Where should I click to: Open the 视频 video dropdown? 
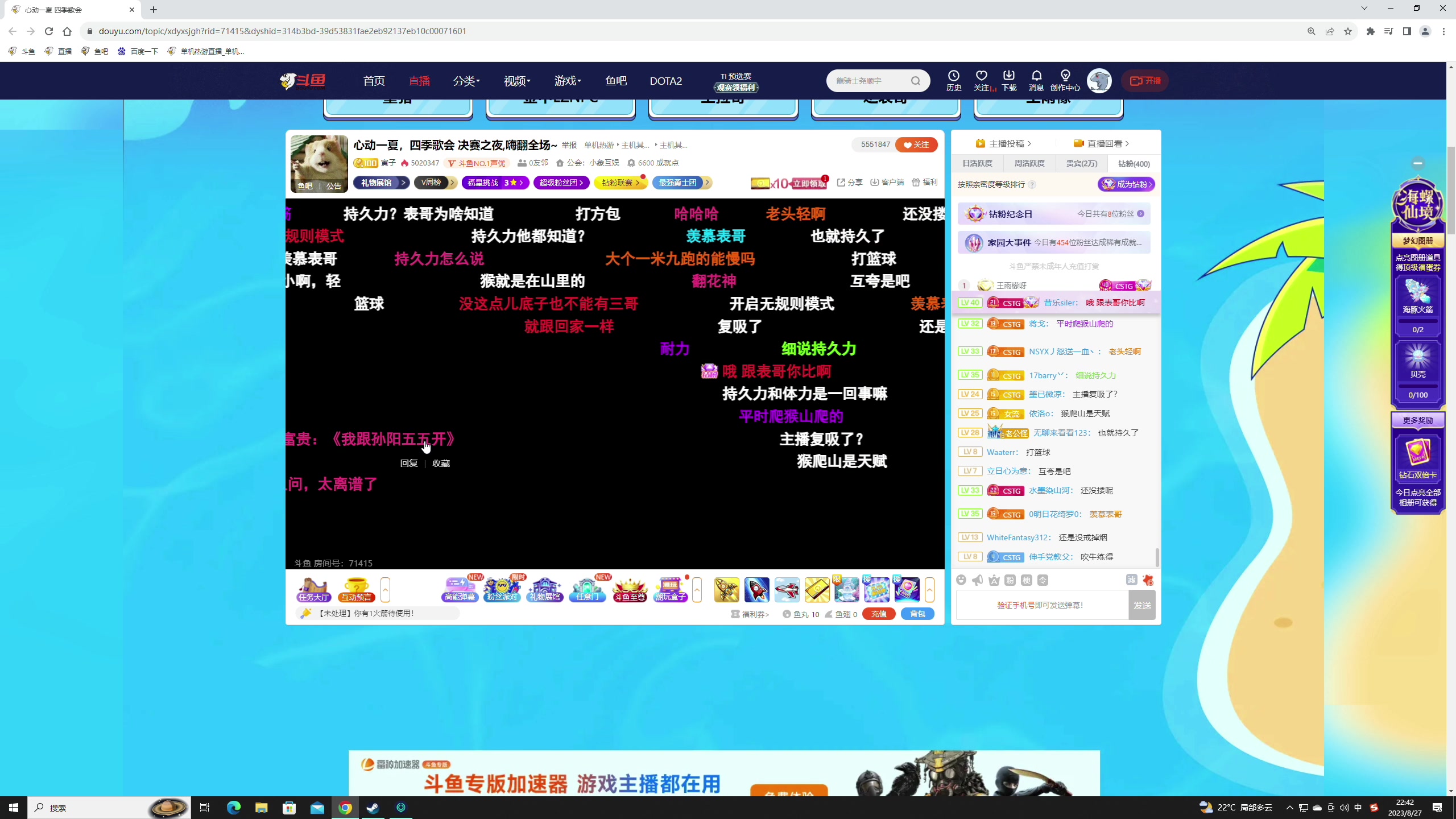click(x=517, y=81)
